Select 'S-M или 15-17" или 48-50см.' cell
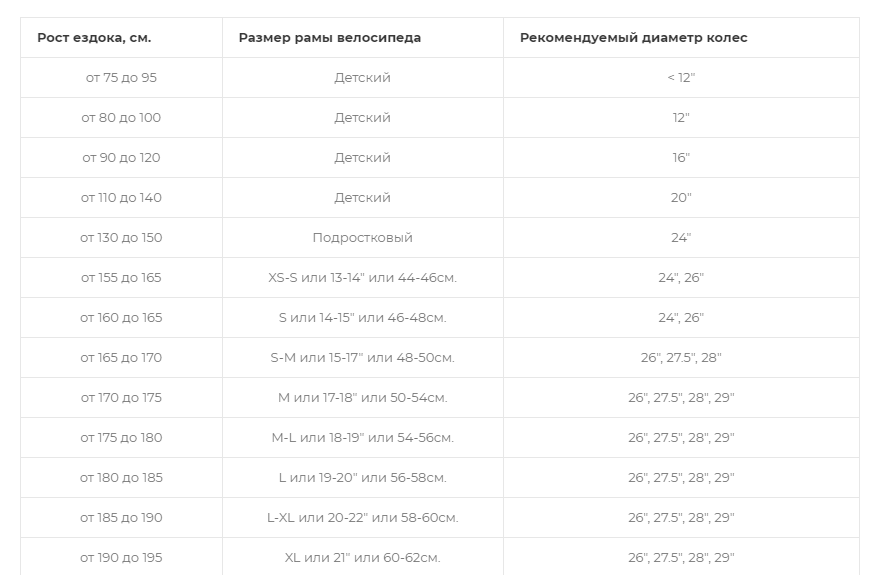 363,358
